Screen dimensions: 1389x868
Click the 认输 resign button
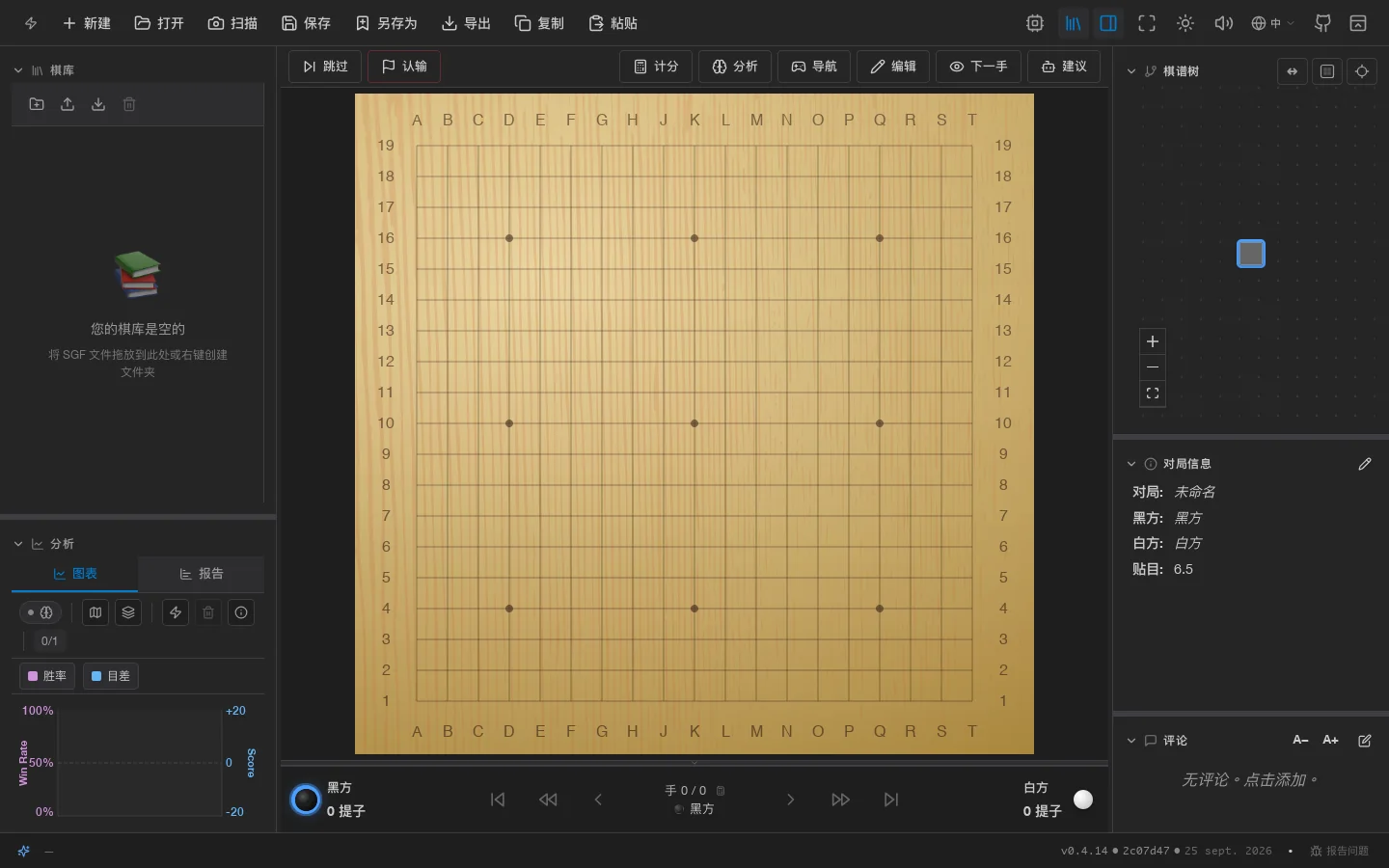point(404,67)
